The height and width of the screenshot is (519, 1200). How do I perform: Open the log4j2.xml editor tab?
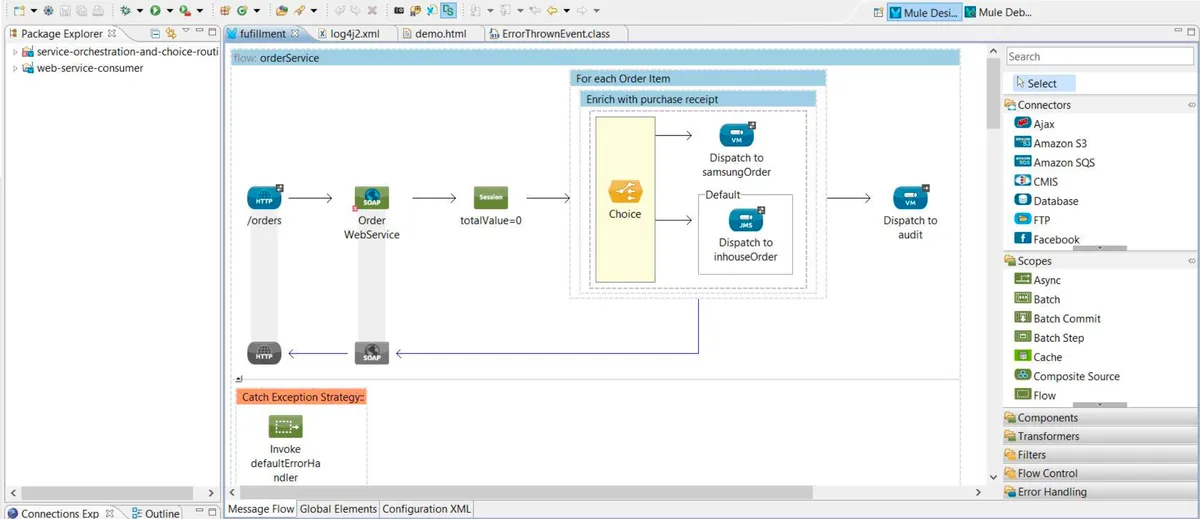[353, 33]
